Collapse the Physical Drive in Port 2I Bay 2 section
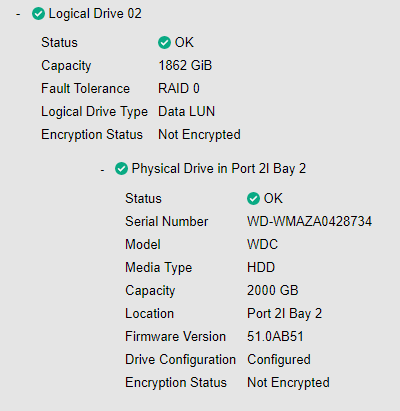 102,170
